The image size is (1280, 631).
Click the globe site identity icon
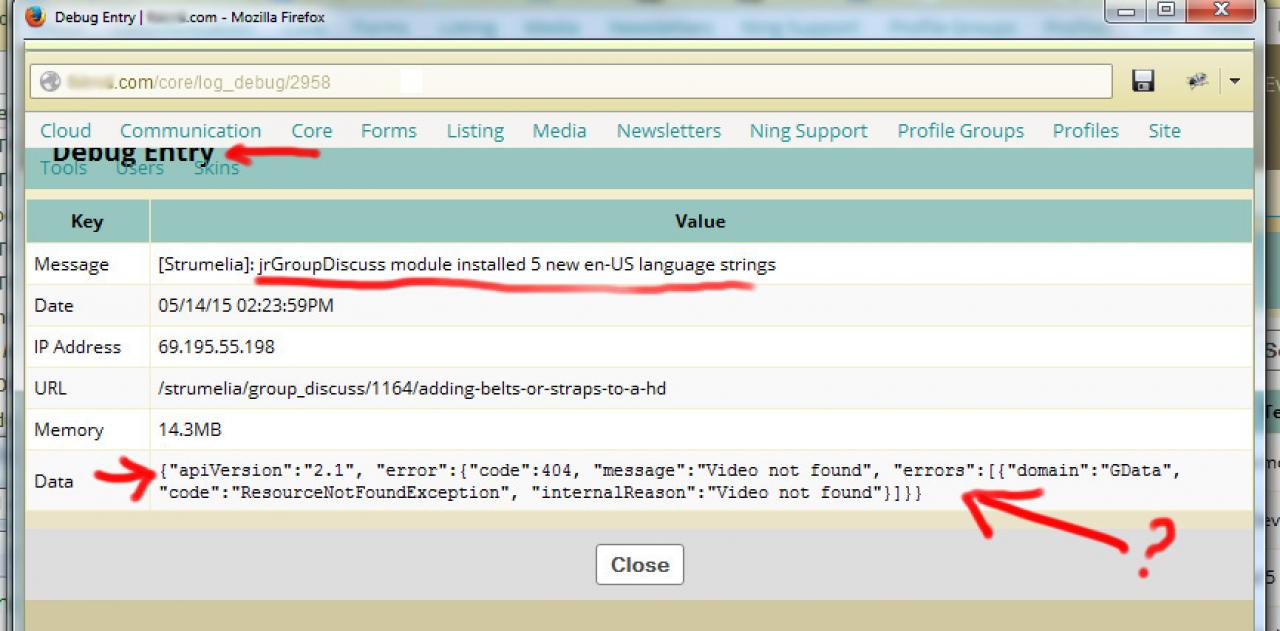coord(50,82)
